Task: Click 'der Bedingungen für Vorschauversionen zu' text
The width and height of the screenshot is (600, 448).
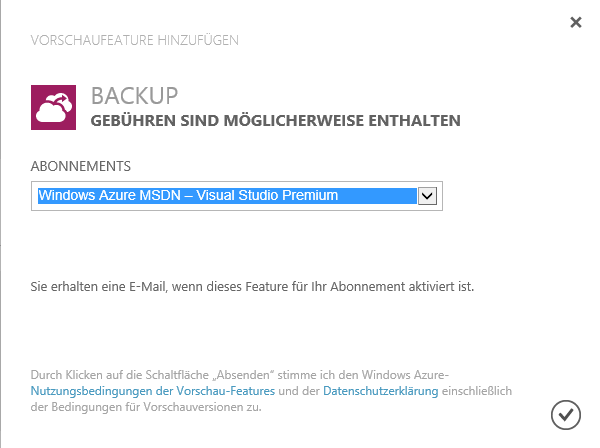Action: pyautogui.click(x=147, y=408)
